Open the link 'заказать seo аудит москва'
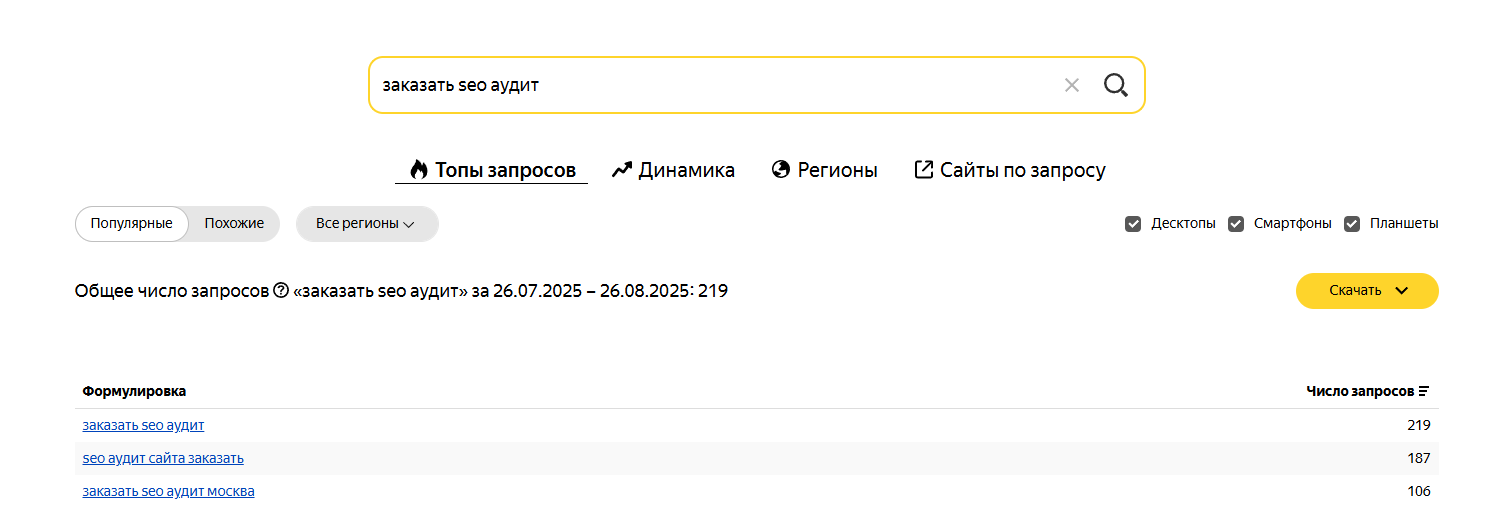1493x508 pixels. coord(168,491)
